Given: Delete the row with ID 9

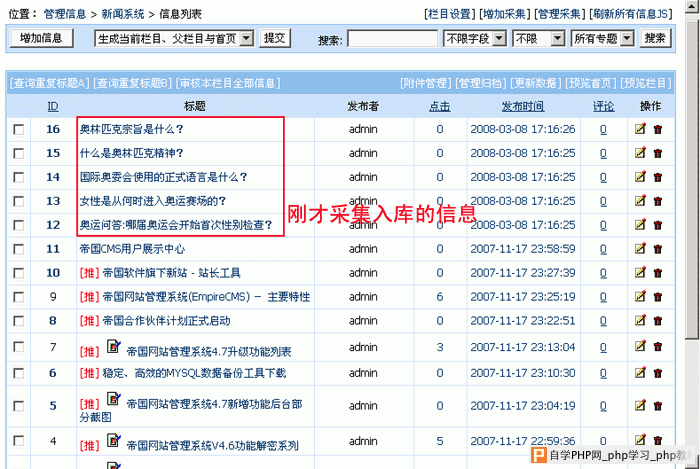Looking at the screenshot, I should pyautogui.click(x=658, y=297).
